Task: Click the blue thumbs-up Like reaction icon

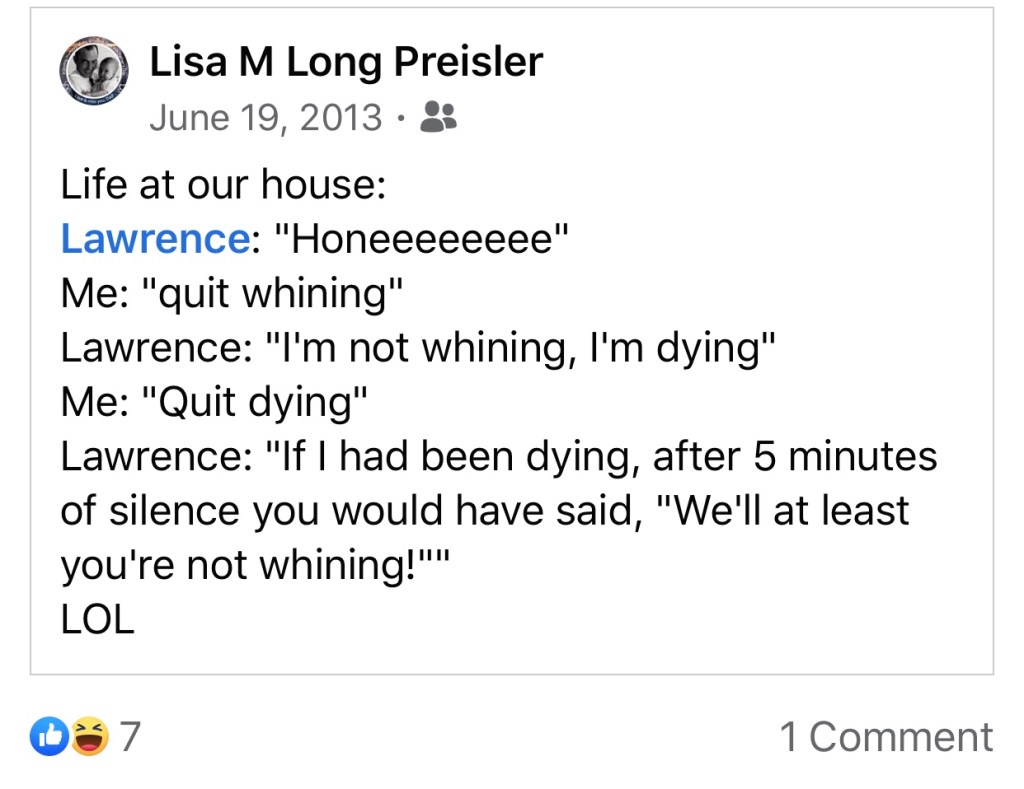Action: coord(48,737)
